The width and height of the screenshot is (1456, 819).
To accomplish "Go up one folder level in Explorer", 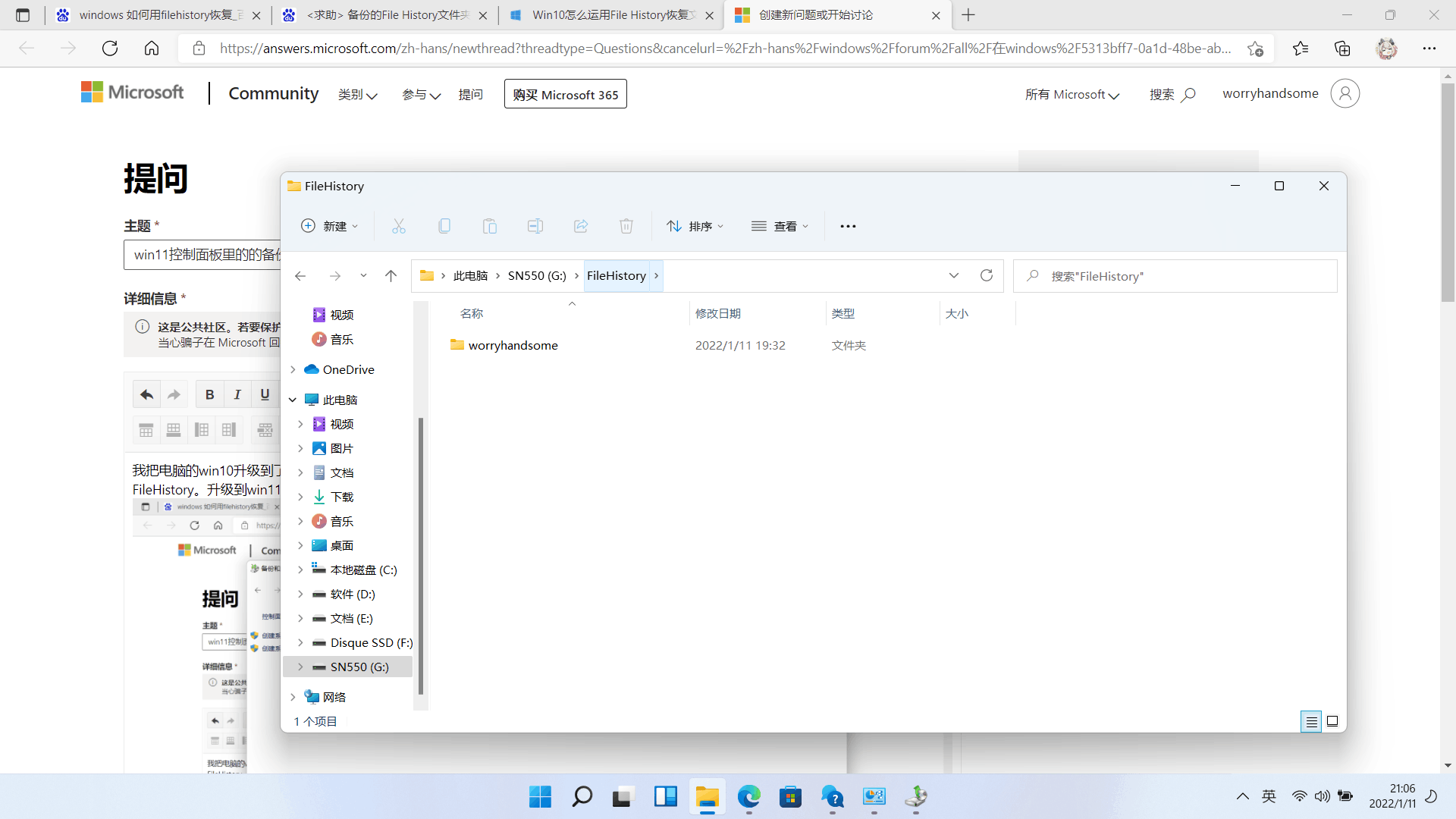I will (391, 276).
